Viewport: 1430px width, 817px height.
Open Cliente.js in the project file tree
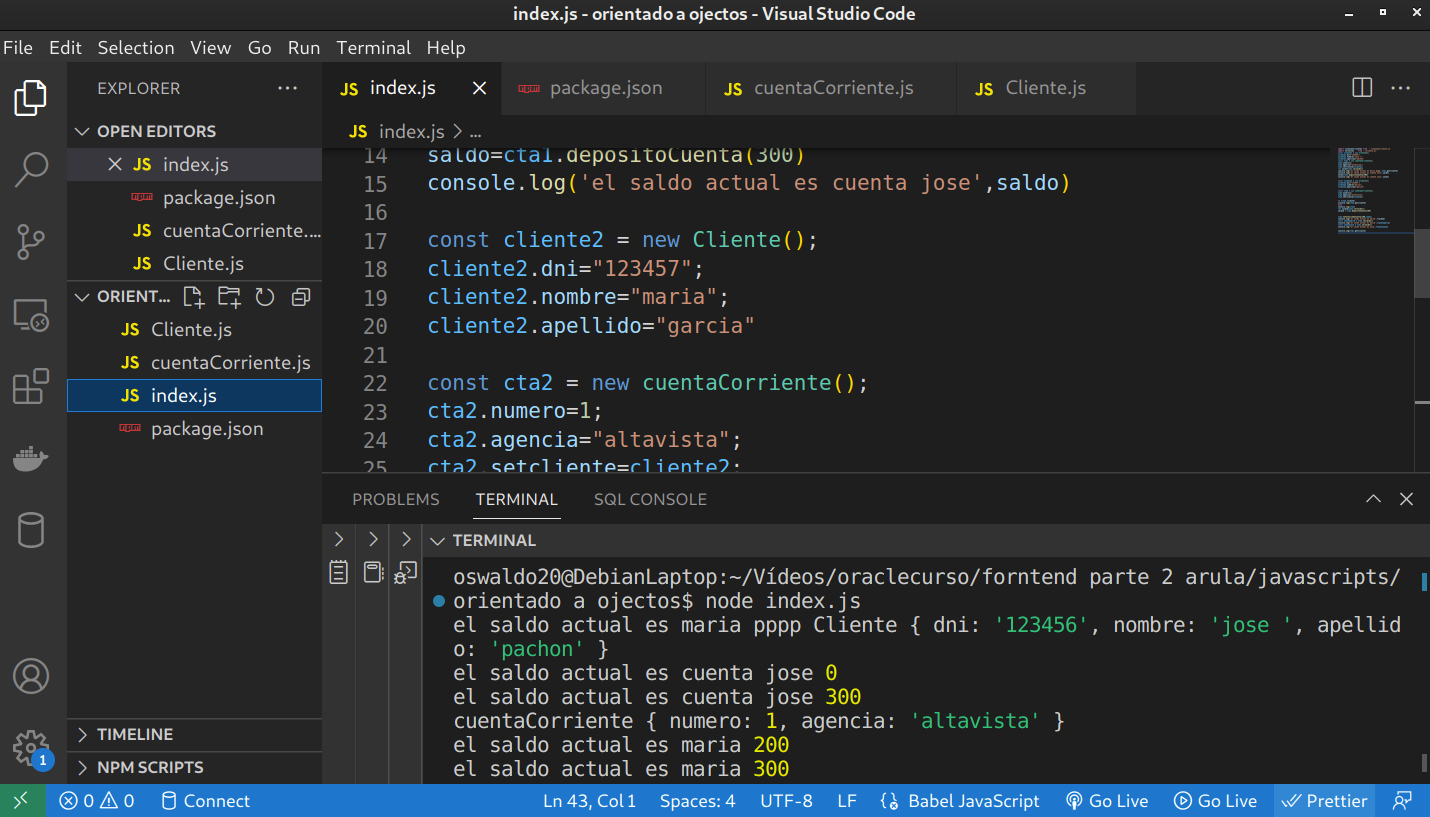(194, 329)
